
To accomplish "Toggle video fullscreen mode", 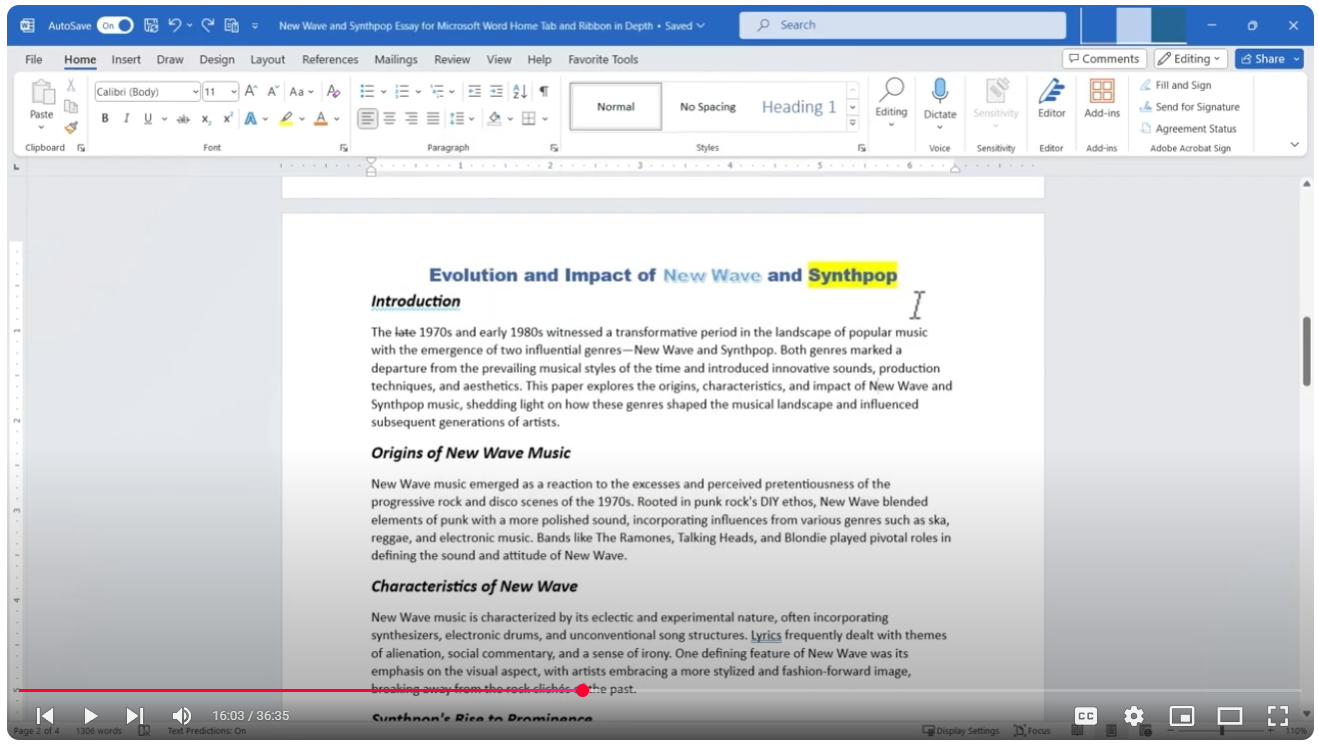I will (x=1277, y=716).
